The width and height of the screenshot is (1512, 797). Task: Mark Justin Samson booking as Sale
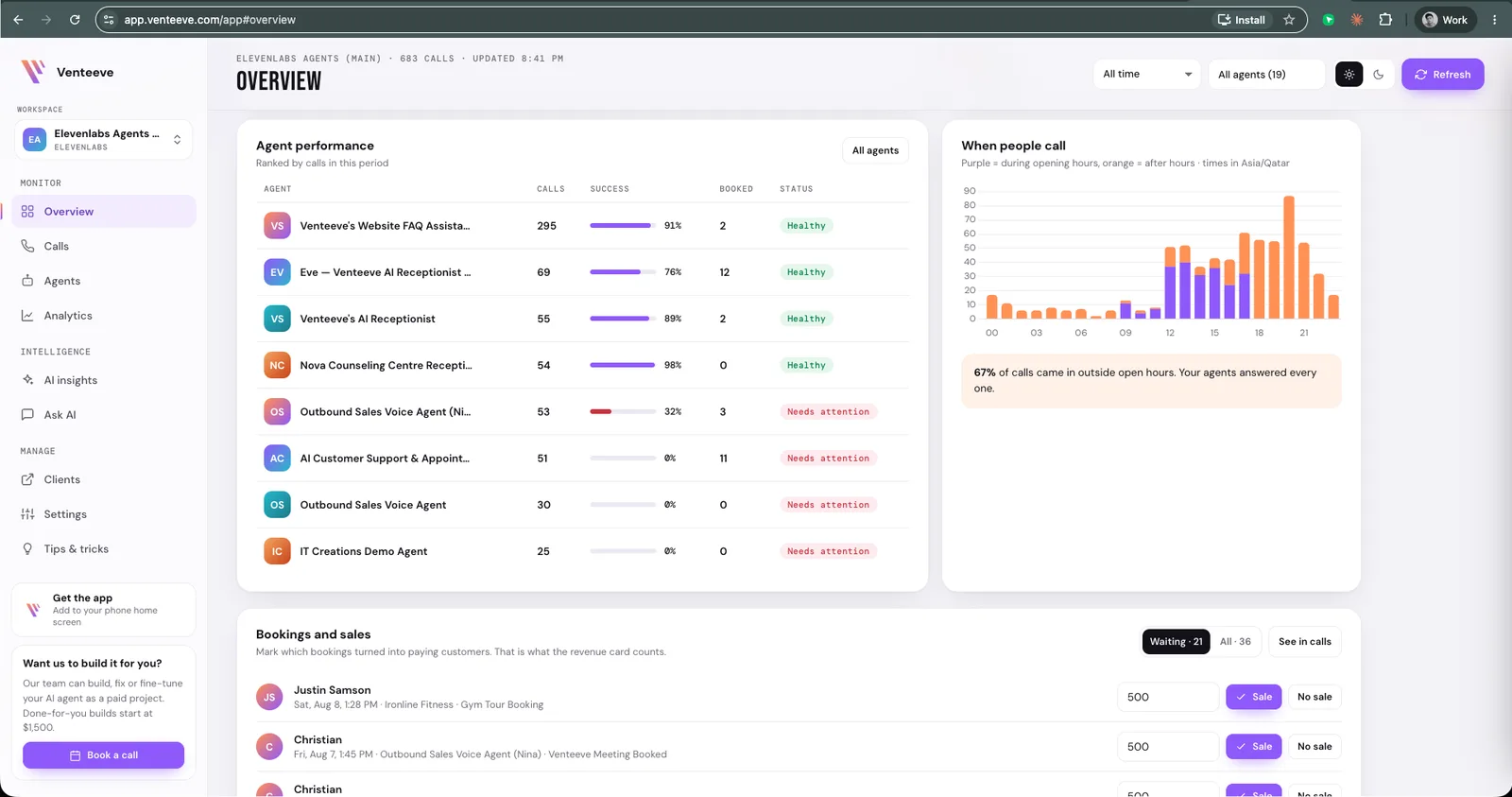pyautogui.click(x=1254, y=697)
